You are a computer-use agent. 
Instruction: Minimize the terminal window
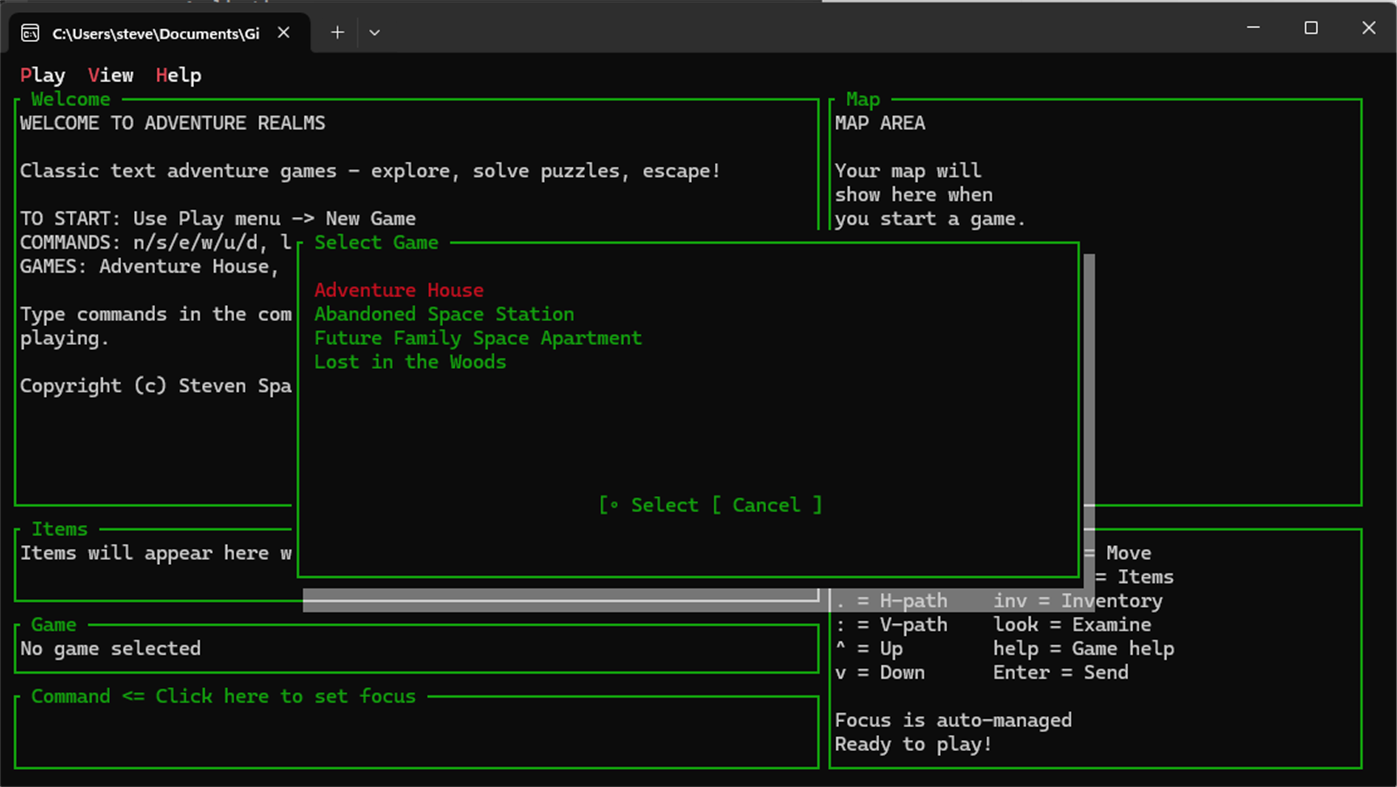[1253, 28]
